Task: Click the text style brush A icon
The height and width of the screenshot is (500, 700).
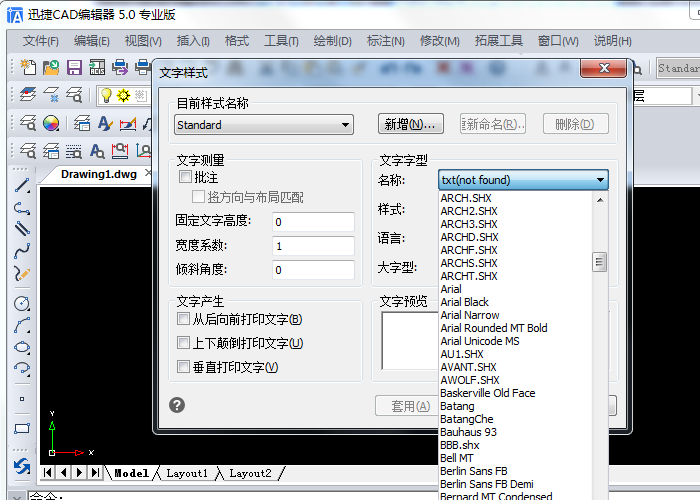Action: (105, 123)
